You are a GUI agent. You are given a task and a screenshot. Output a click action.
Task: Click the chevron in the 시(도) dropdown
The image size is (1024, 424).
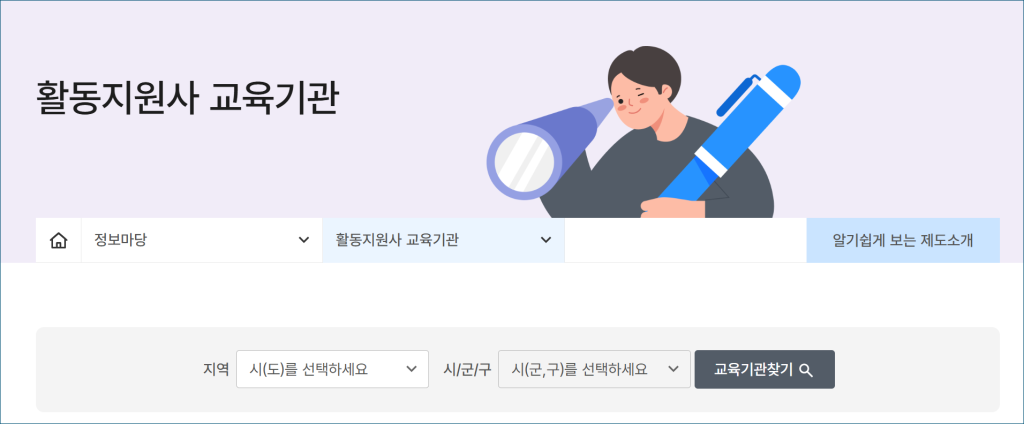[411, 369]
